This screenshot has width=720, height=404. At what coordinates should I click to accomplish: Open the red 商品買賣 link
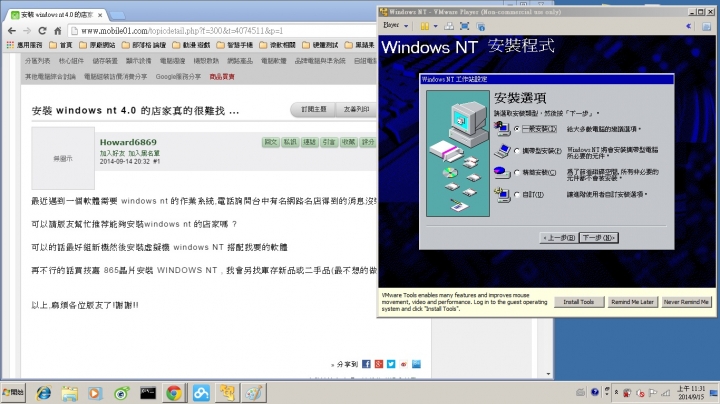(222, 77)
